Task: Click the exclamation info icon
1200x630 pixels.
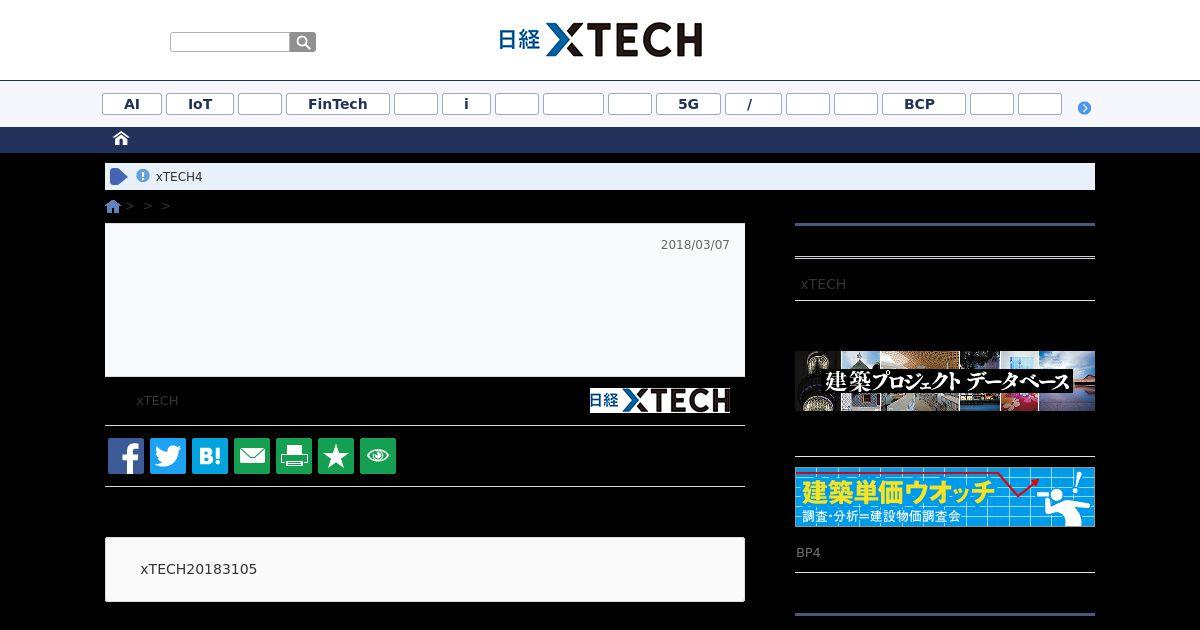Action: (143, 176)
